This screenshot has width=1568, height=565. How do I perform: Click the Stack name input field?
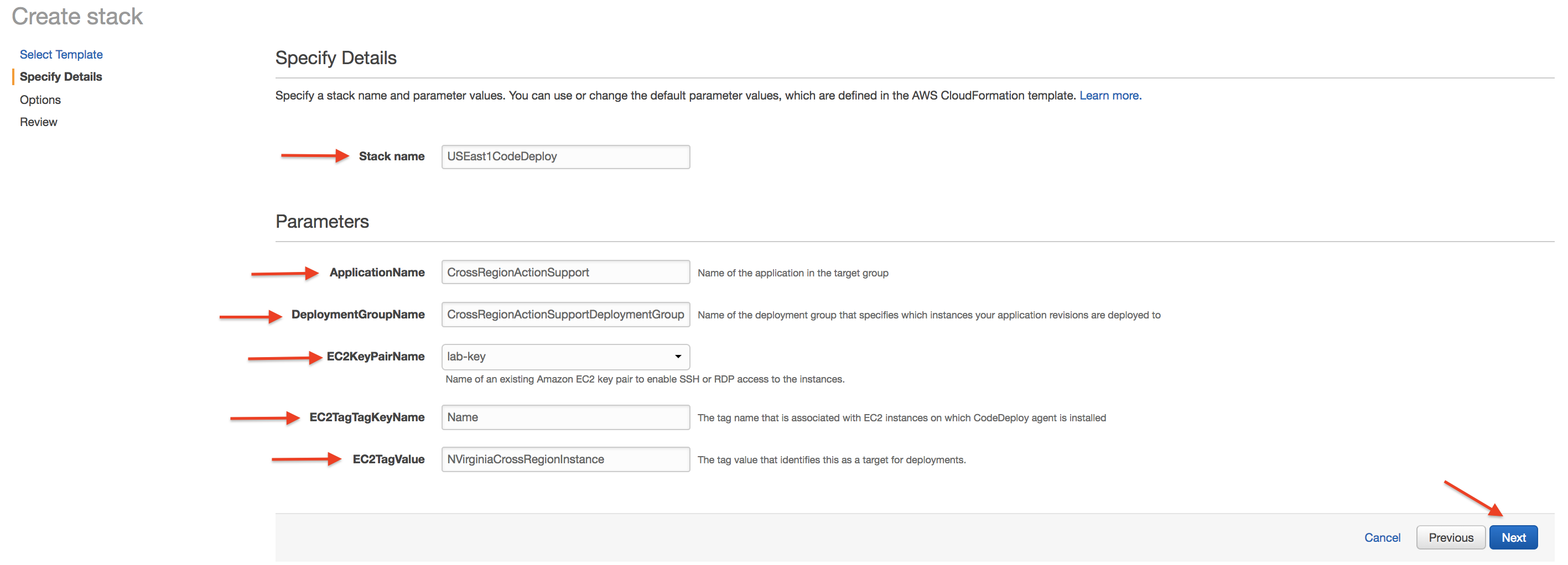(565, 157)
